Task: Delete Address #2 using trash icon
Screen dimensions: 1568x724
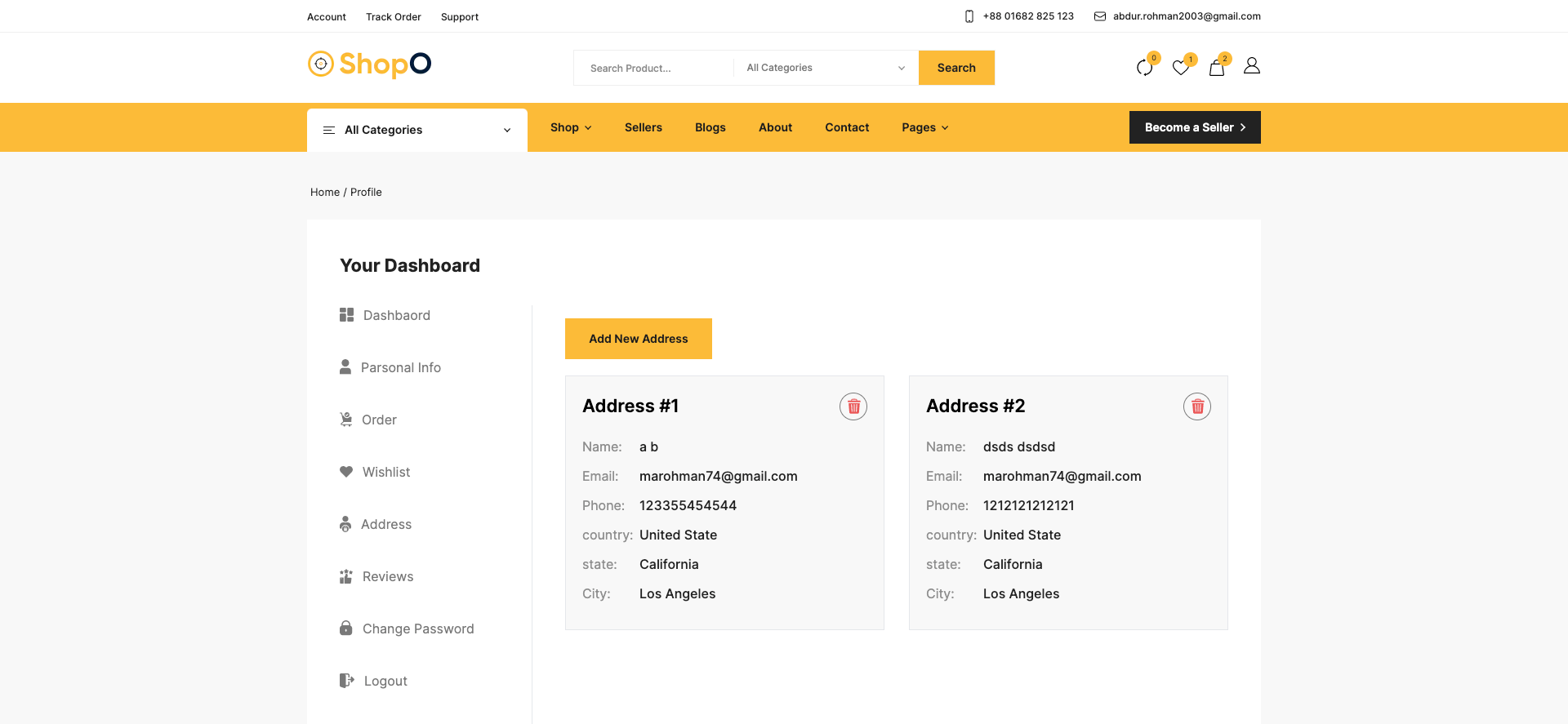Action: coord(1197,406)
